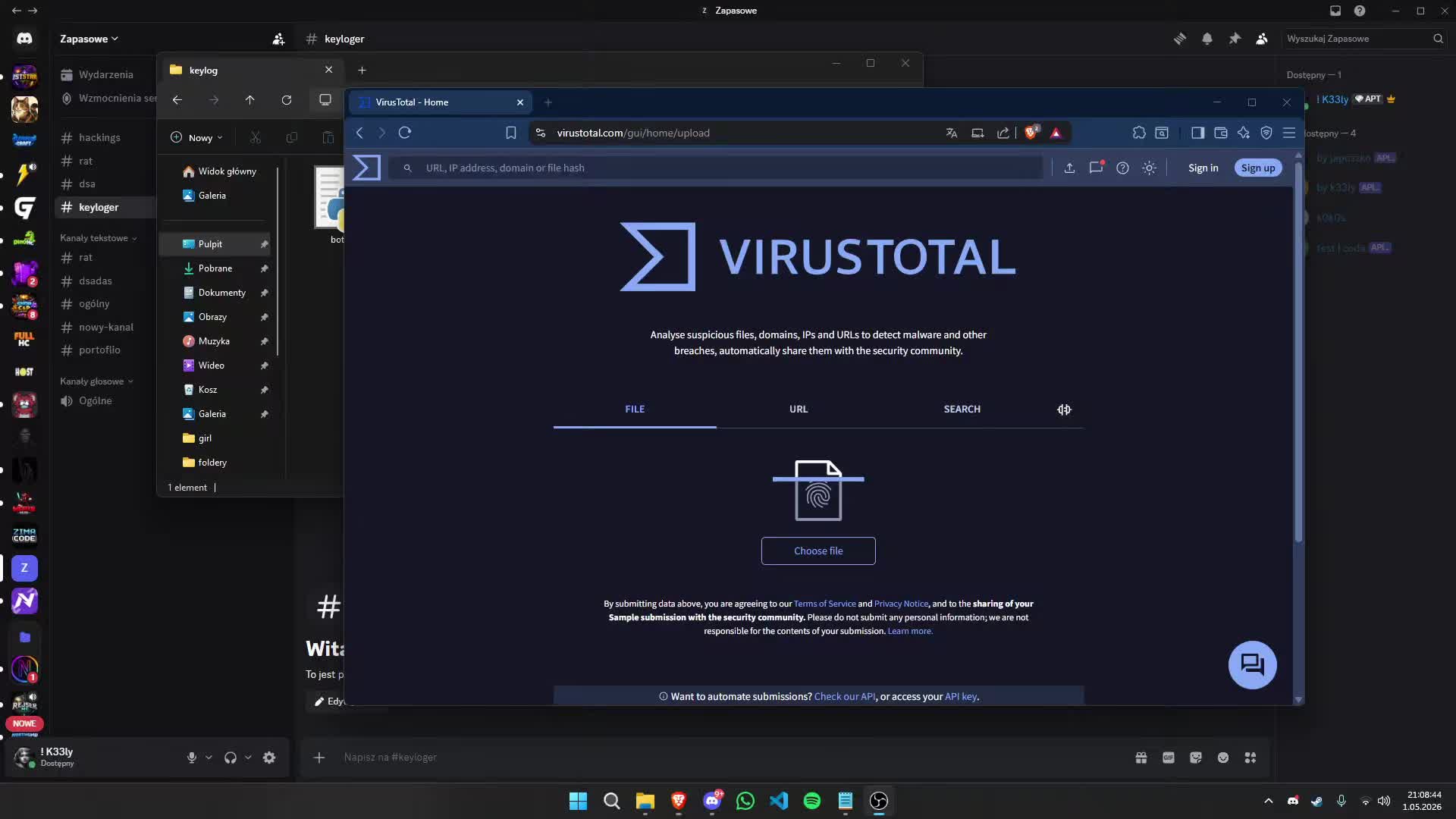
Task: Click the icon next to the SEARCH tab
Action: [x=1064, y=409]
